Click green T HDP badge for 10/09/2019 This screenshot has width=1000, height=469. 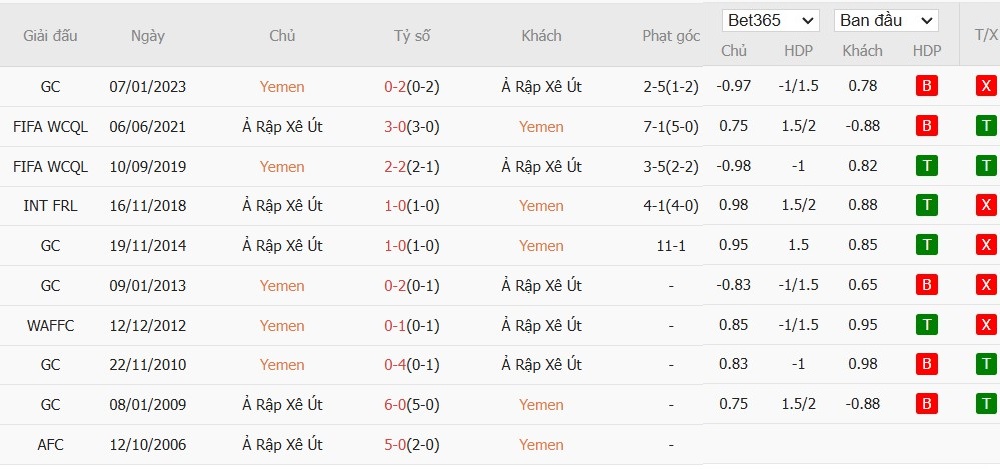[926, 166]
